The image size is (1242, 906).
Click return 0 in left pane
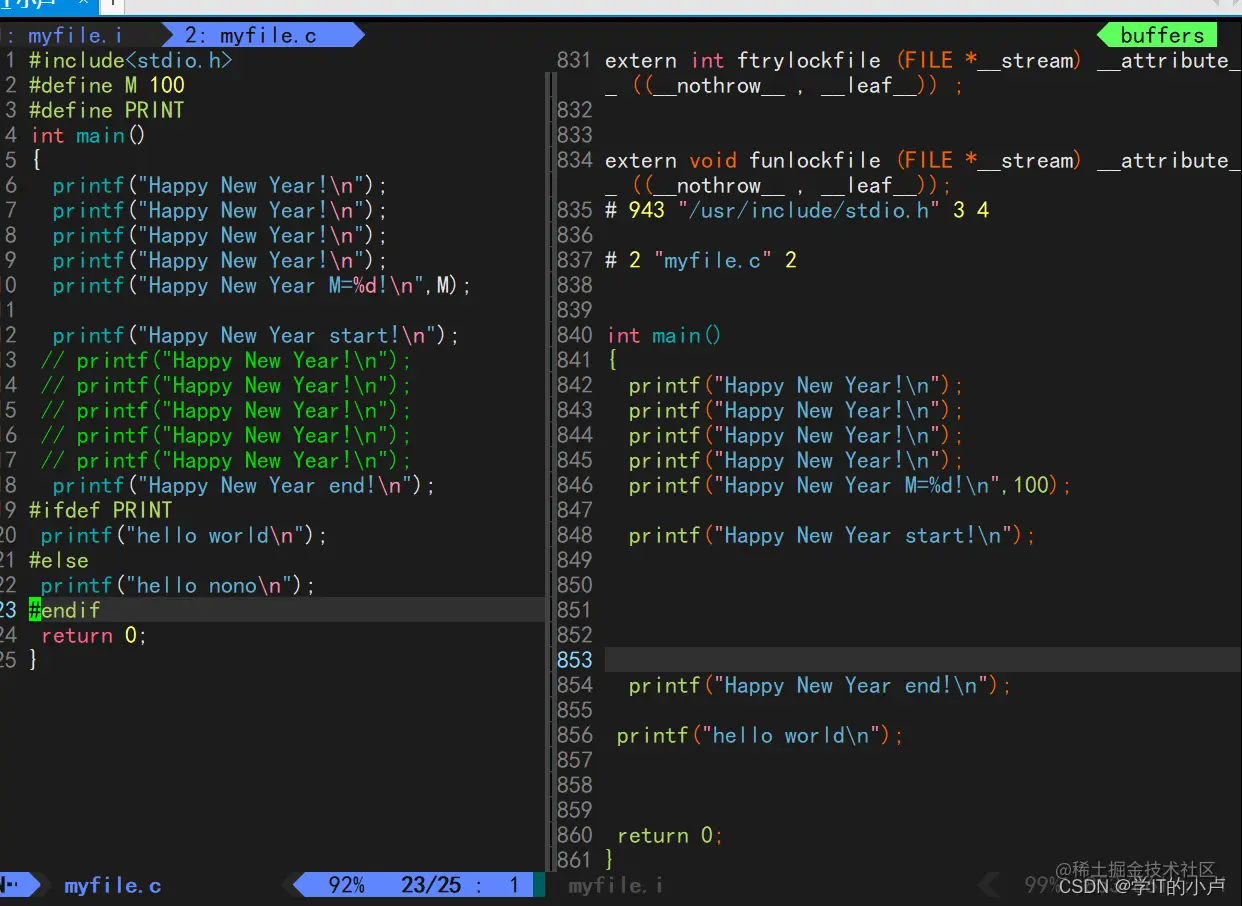(x=94, y=635)
